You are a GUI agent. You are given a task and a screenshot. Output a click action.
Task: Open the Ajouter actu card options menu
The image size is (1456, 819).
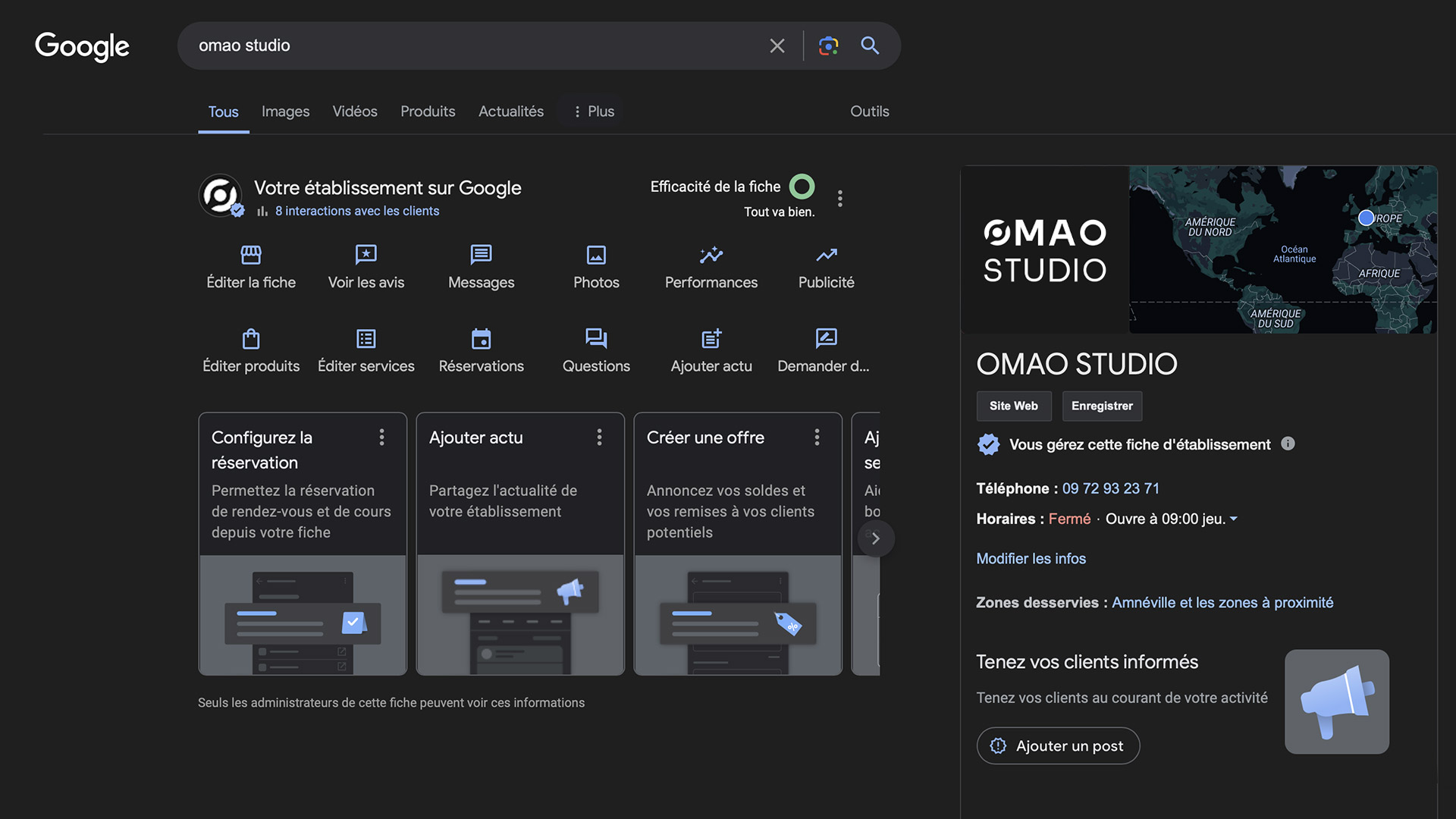[x=599, y=438]
